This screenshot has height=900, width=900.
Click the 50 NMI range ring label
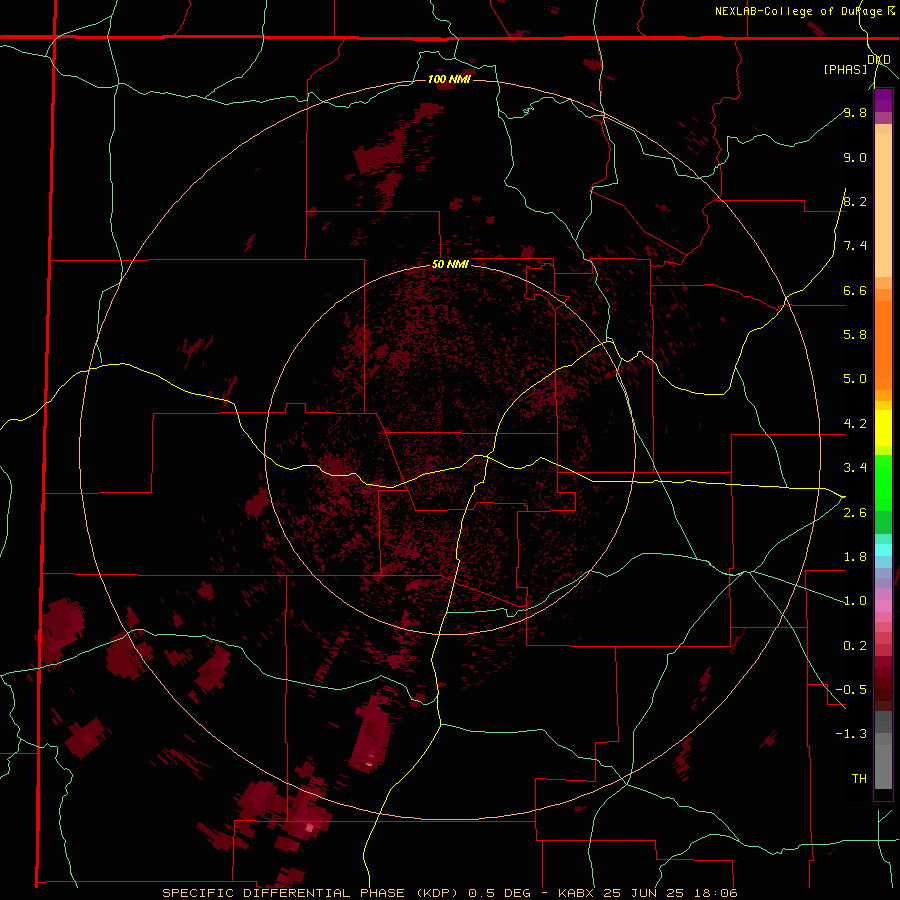click(x=451, y=265)
